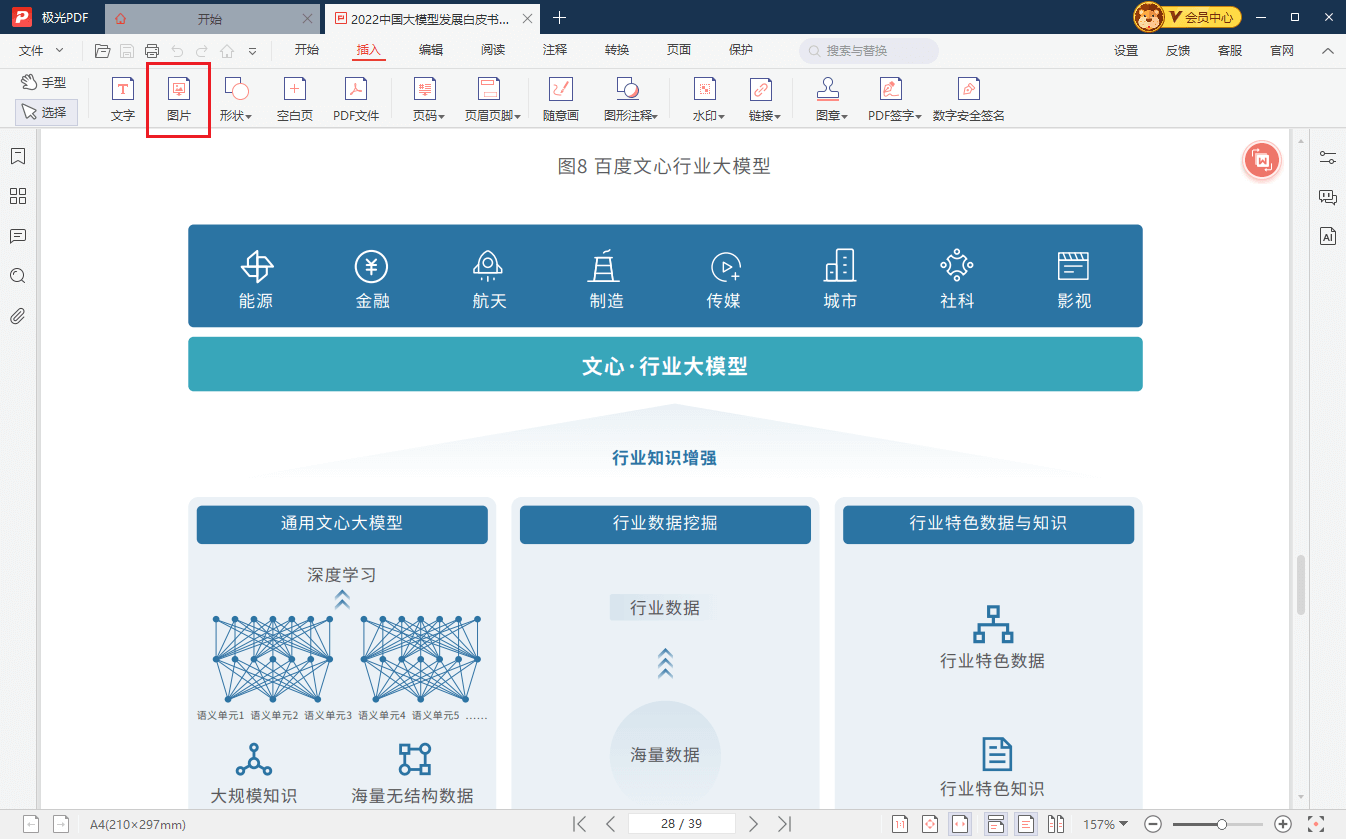Open the 设置 settings link
Viewport: 1346px width, 839px height.
tap(1126, 51)
